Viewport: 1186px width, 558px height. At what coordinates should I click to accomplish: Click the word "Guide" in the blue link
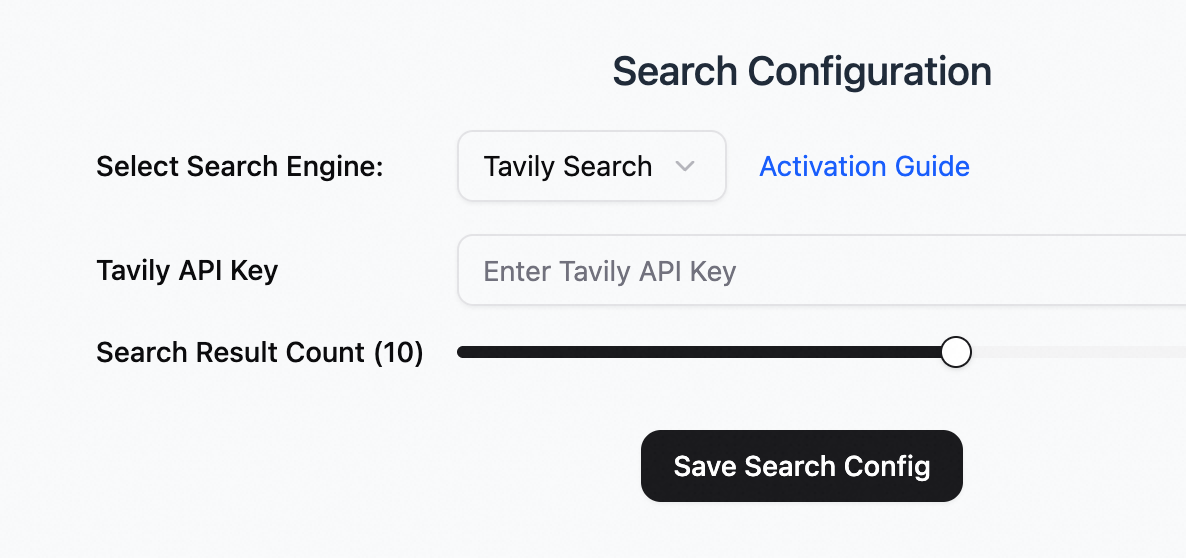pyautogui.click(x=928, y=166)
